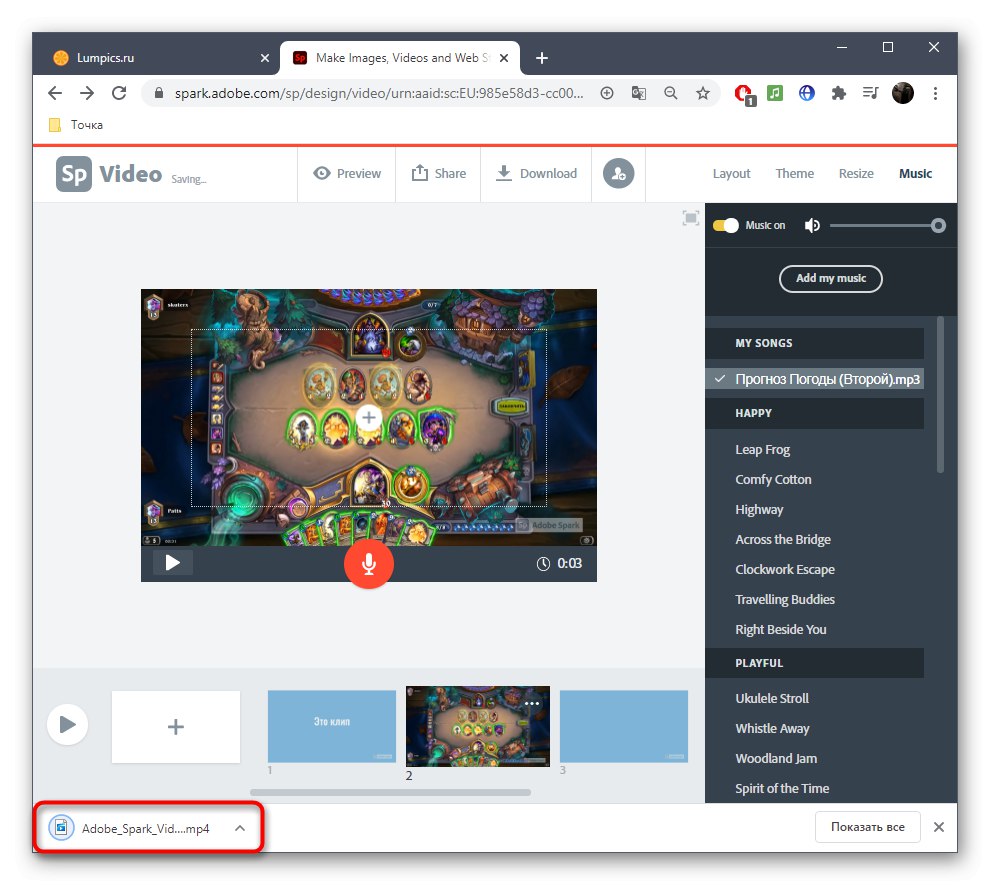
Task: Click the downloaded mp4 file icon
Action: tap(61, 828)
